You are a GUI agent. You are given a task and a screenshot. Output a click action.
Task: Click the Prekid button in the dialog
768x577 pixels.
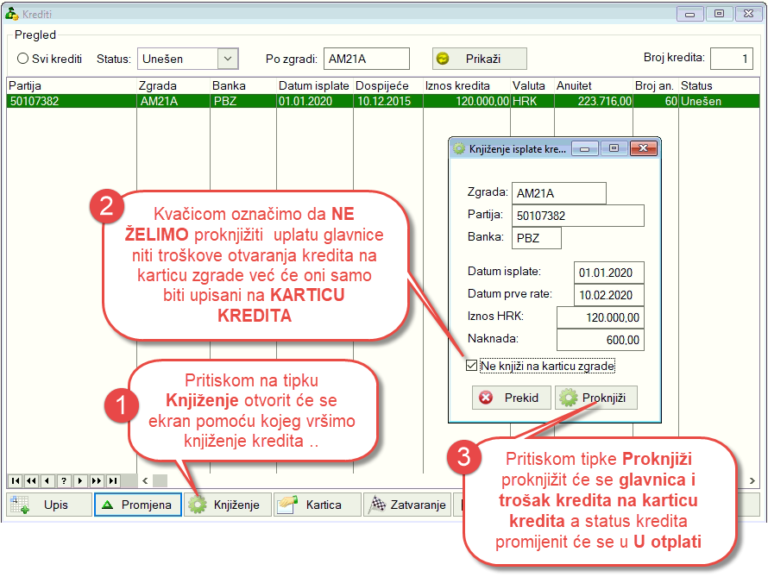click(511, 397)
